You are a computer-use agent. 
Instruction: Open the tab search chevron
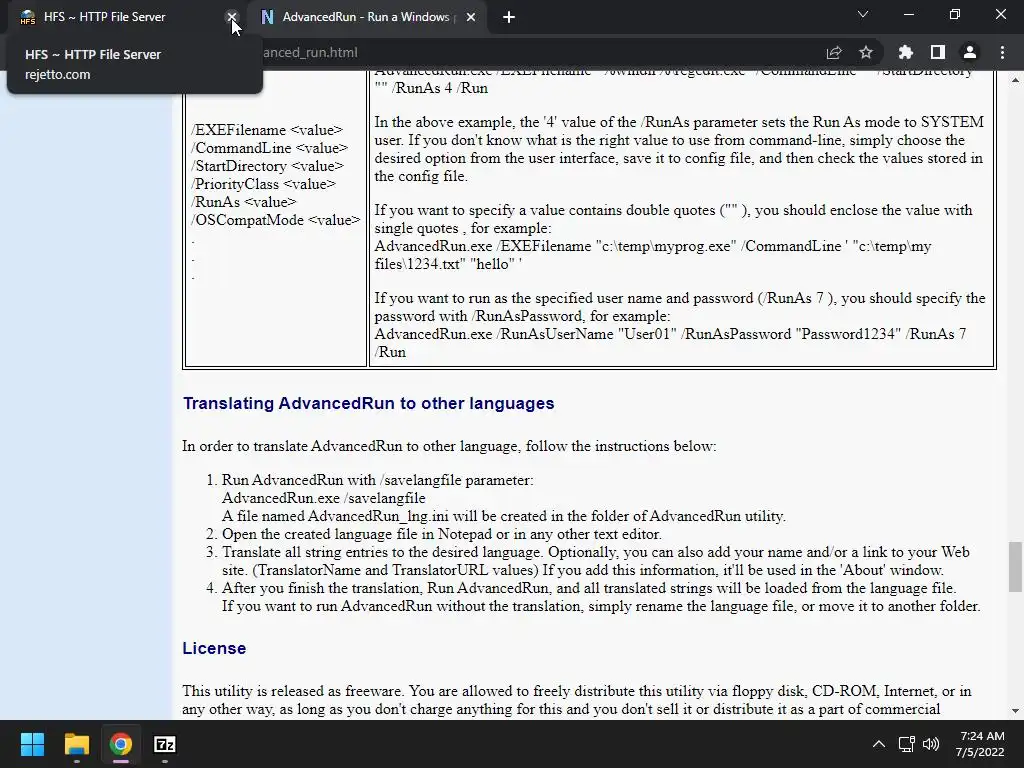(x=863, y=14)
